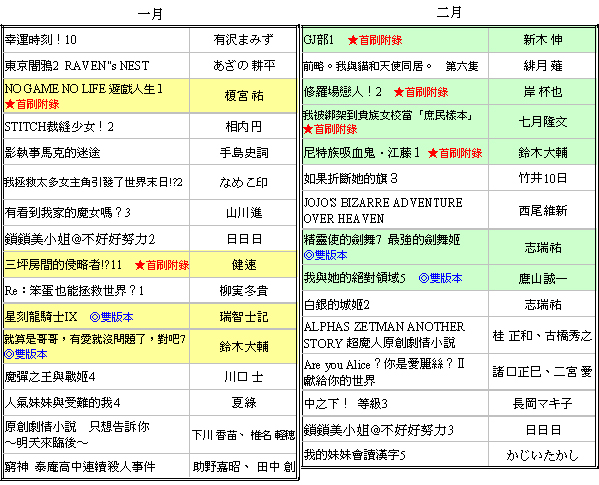The height and width of the screenshot is (485, 599).
Task: Select the title 幸運時刻！10
Action: (x=40, y=40)
